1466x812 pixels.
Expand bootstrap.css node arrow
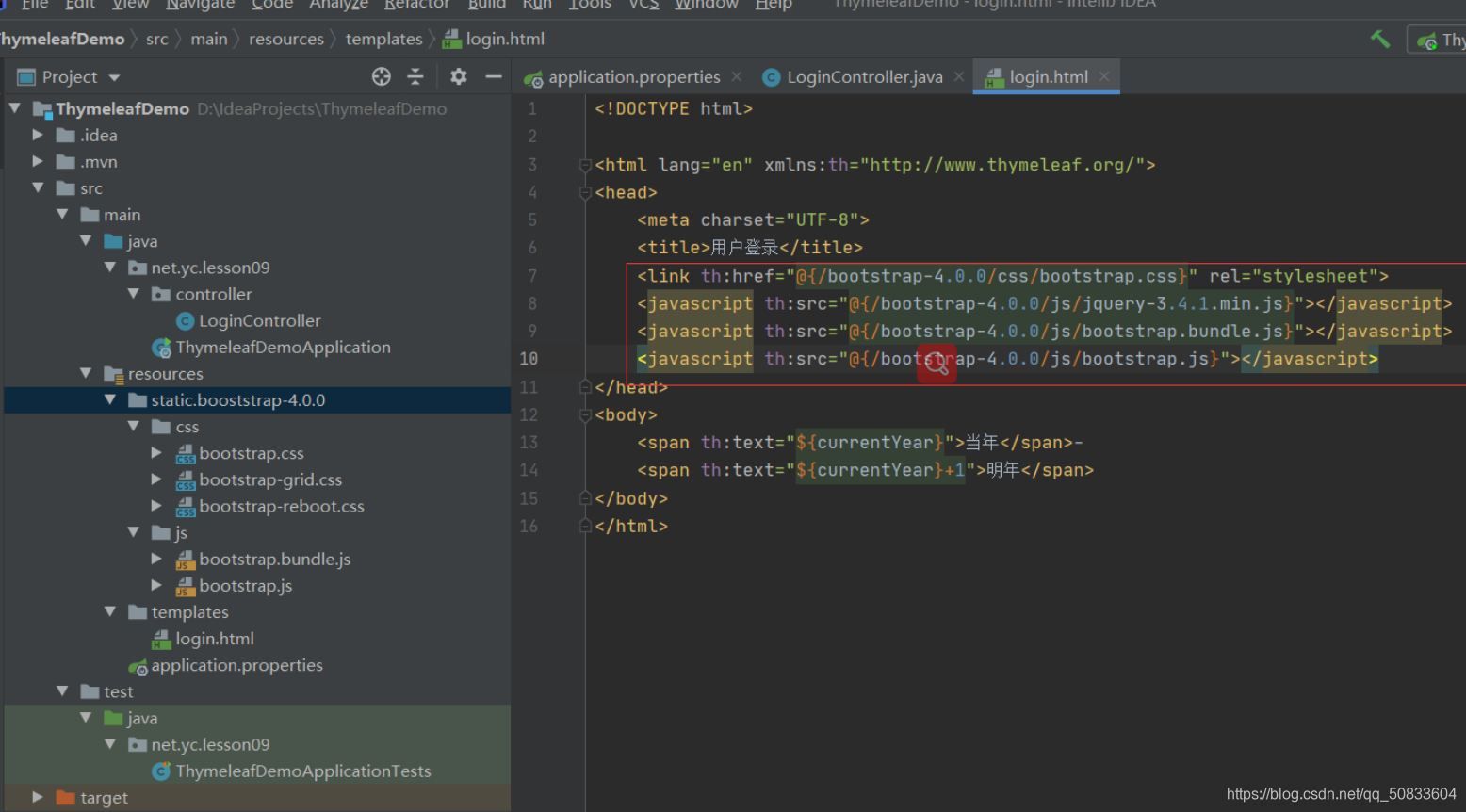click(157, 452)
